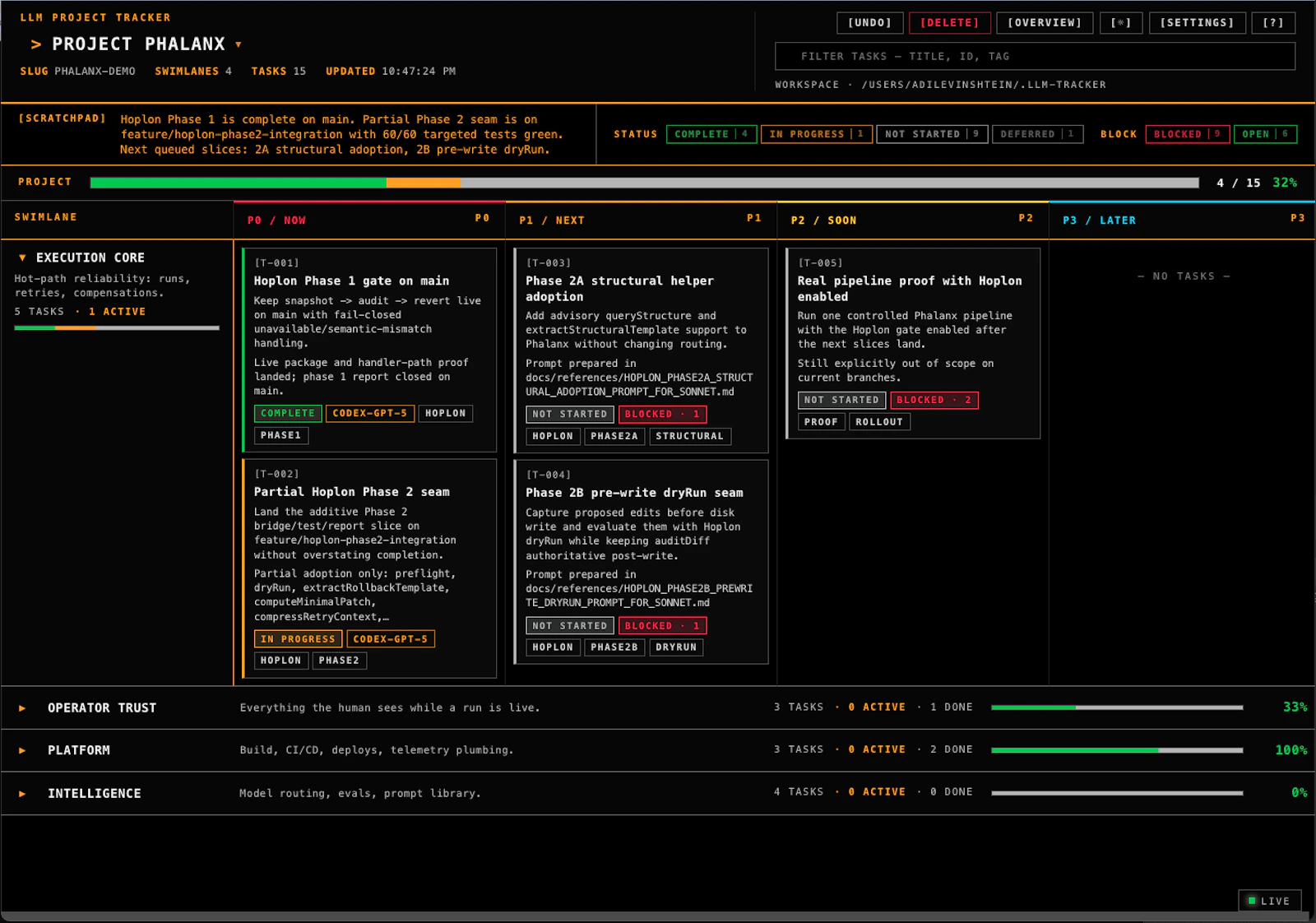1316x923 pixels.
Task: Open help via the [?] icon
Action: pos(1272,22)
